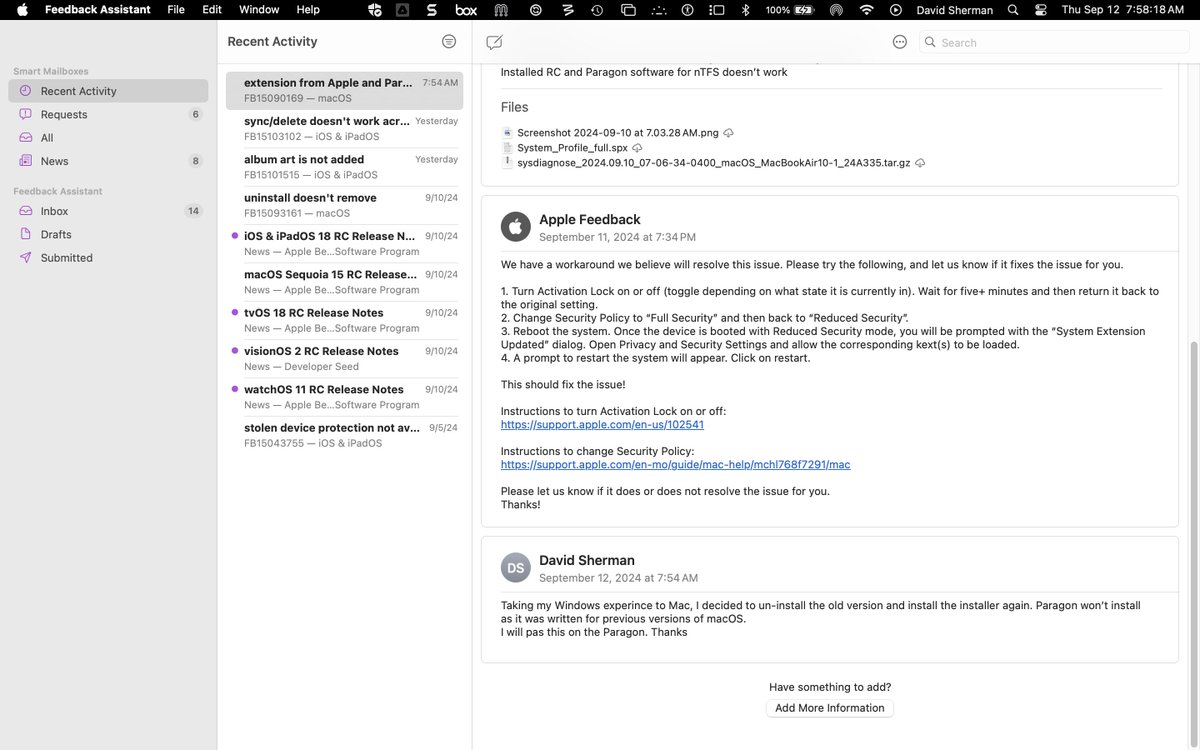Viewport: 1200px width, 750px height.
Task: Select feedback 'extension from Apple and Par...'
Action: pos(345,90)
